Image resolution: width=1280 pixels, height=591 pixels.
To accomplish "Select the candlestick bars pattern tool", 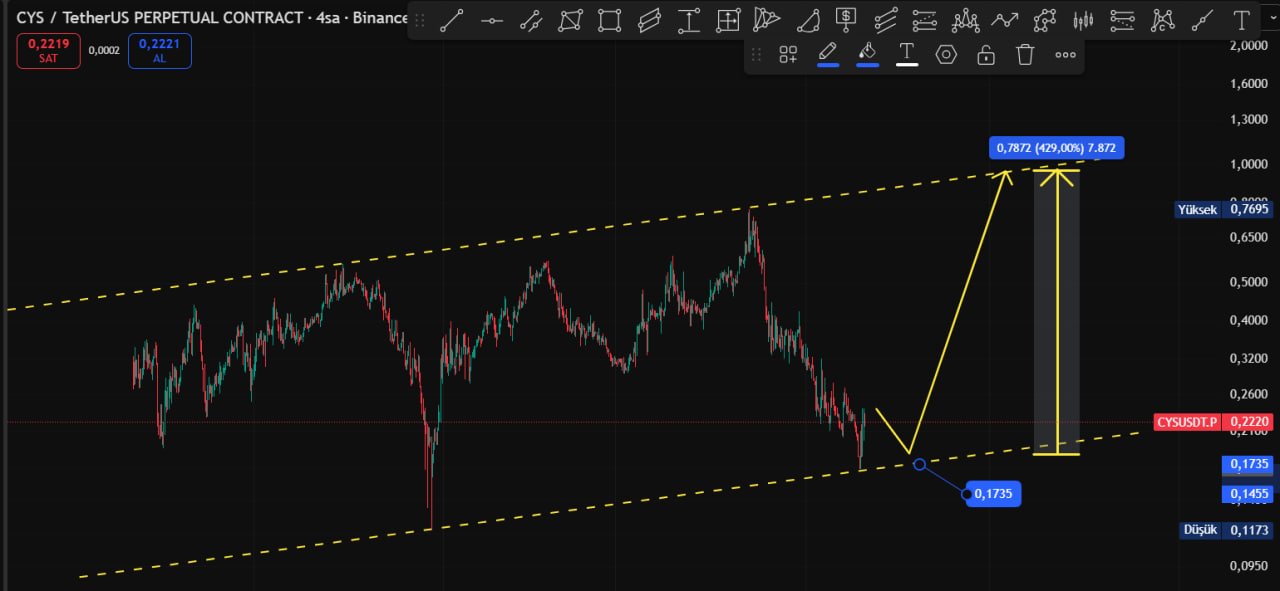I will click(x=1083, y=19).
